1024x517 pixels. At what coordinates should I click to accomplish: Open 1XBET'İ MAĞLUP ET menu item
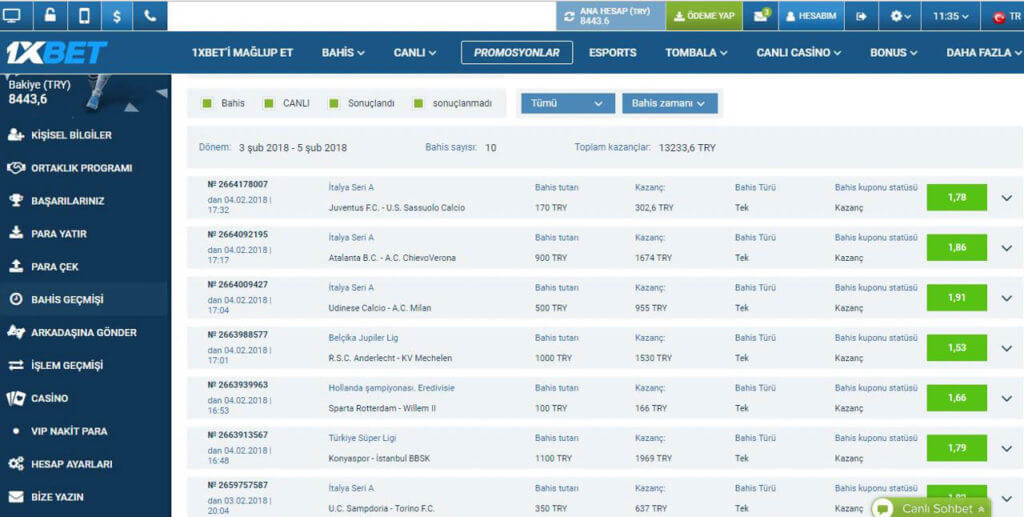click(242, 53)
